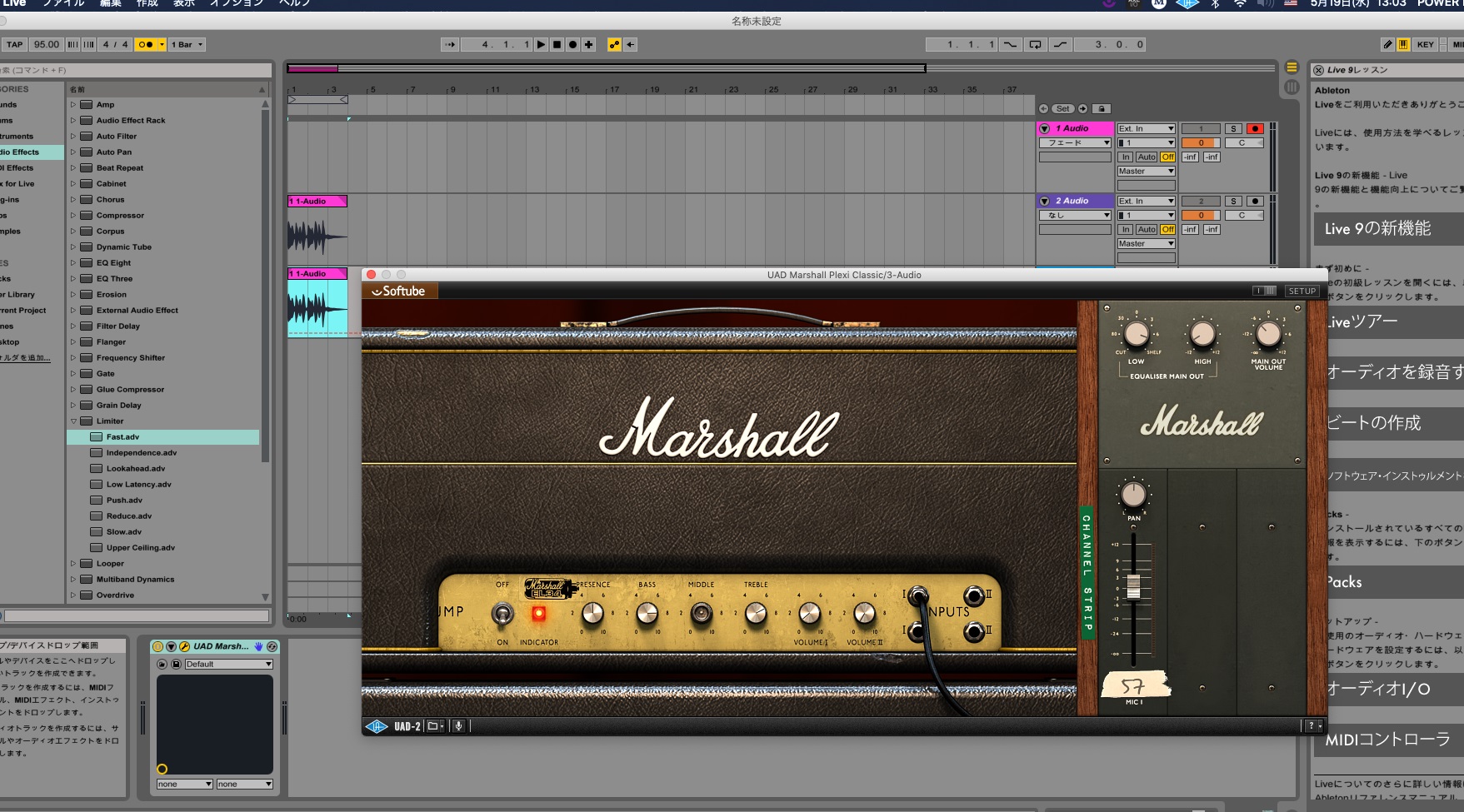
Task: Arm track 1 Audio for recording
Action: click(x=1255, y=129)
